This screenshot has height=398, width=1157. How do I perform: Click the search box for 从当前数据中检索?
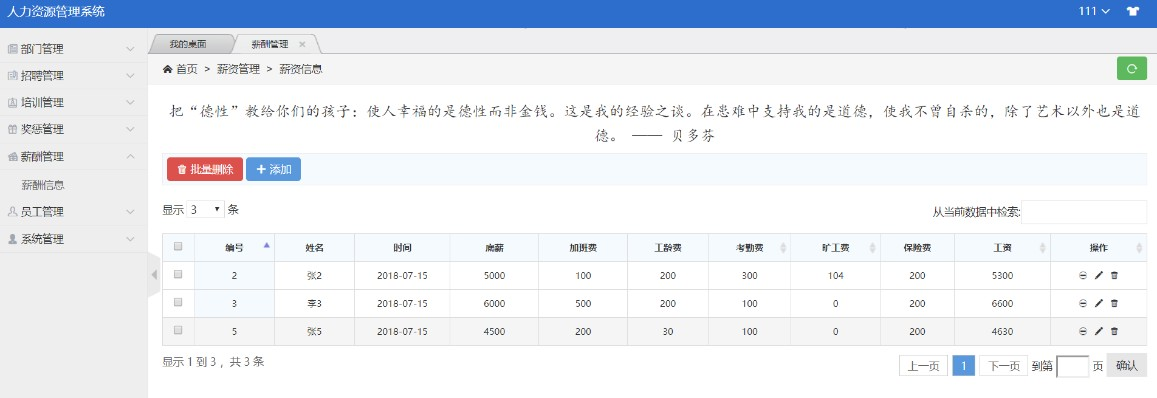coord(1084,212)
